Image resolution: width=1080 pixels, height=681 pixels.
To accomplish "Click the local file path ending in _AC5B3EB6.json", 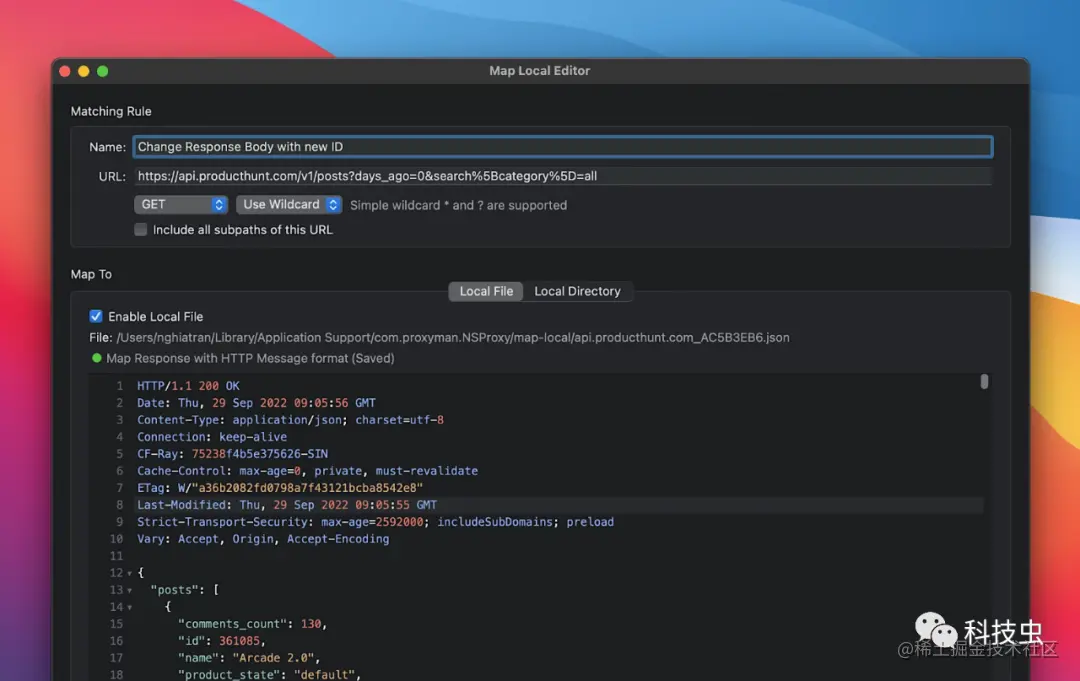I will point(453,337).
